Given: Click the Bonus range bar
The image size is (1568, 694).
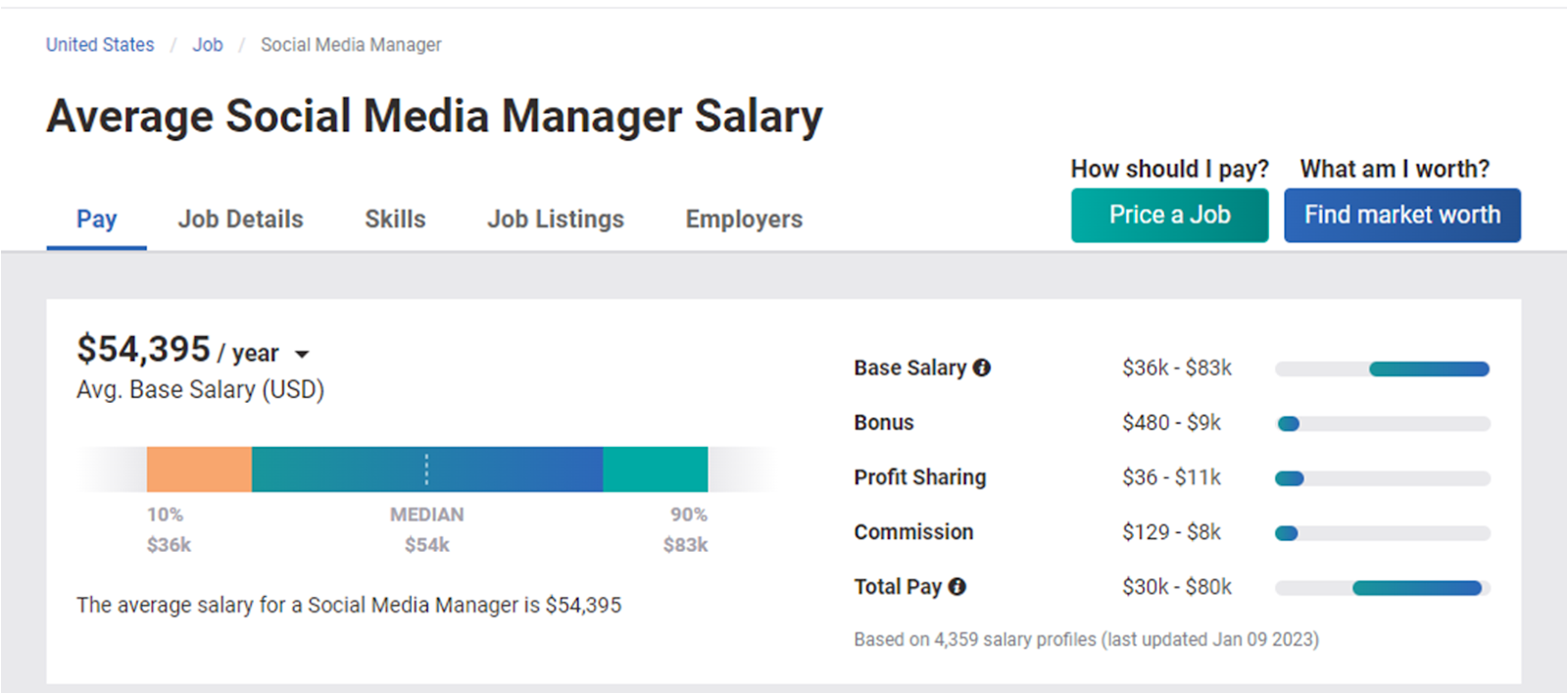Looking at the screenshot, I should coord(1382,423).
